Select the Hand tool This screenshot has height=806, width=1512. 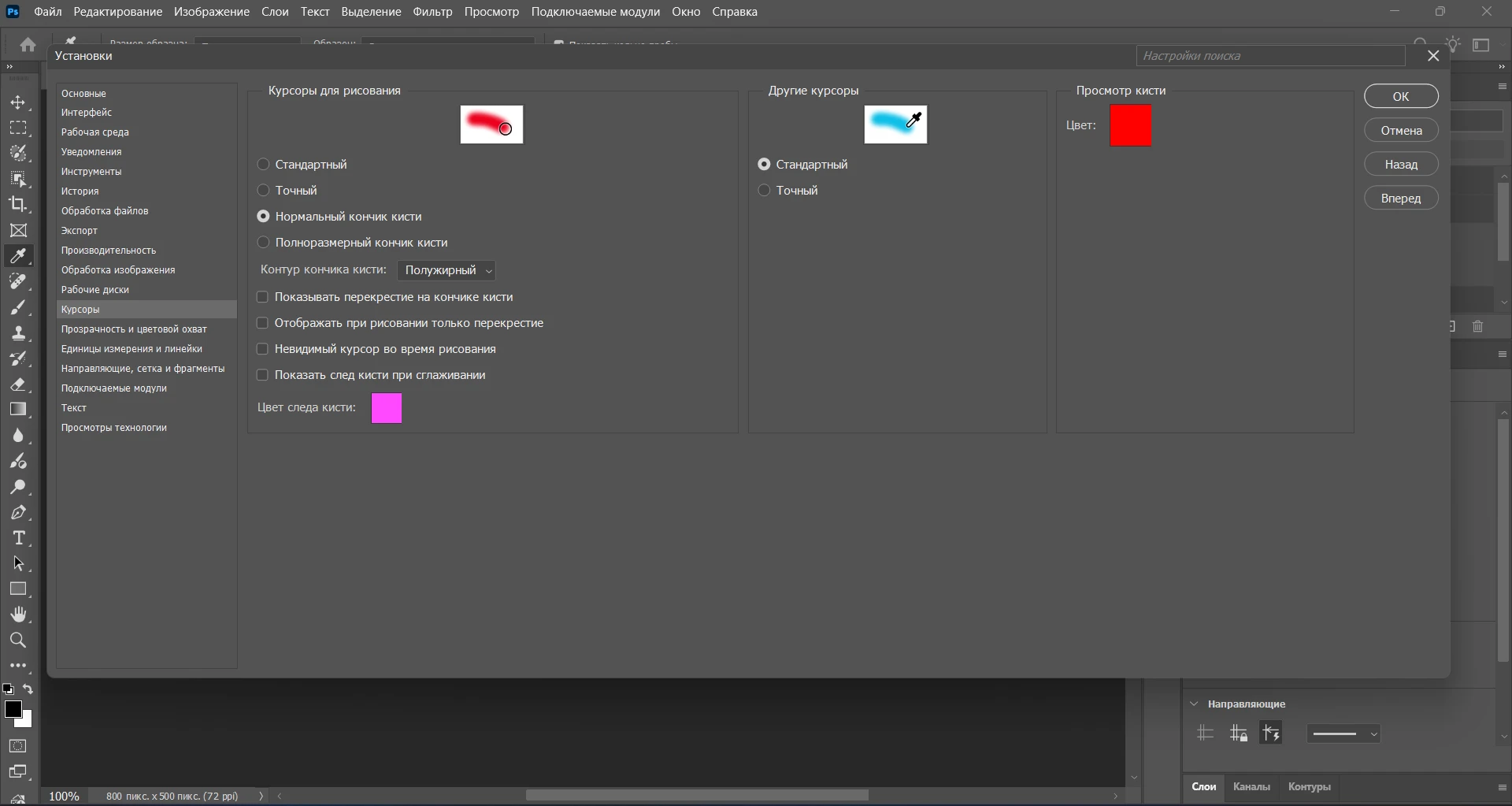(18, 615)
